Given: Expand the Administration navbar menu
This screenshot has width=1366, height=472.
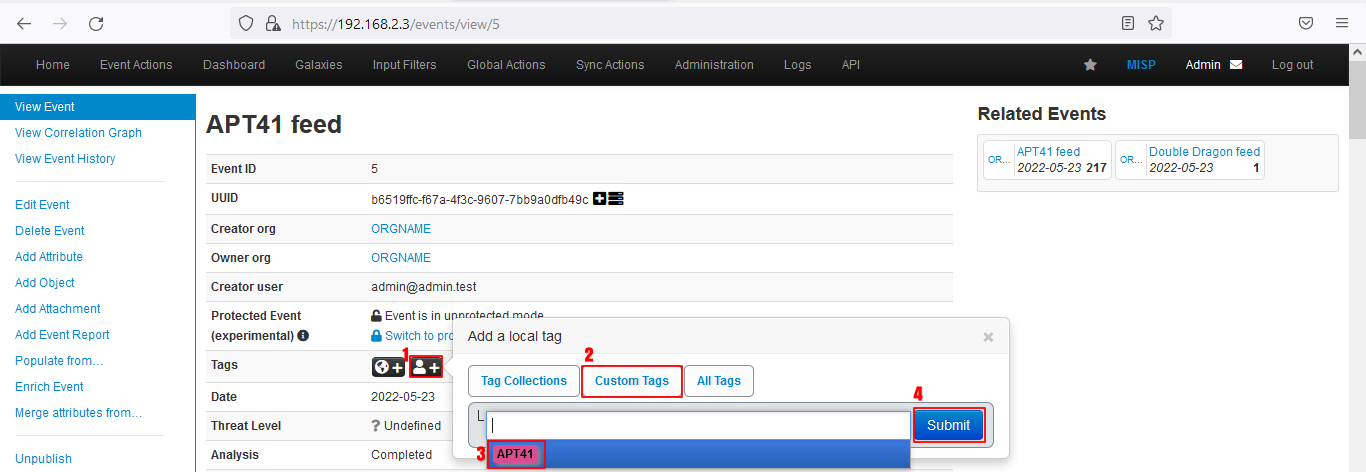Looking at the screenshot, I should (714, 65).
